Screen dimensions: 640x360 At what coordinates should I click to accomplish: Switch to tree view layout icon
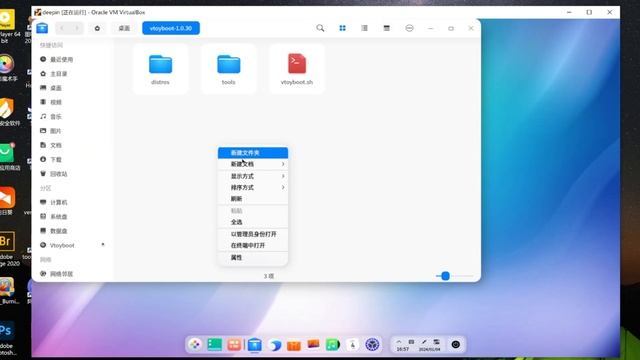(x=387, y=28)
